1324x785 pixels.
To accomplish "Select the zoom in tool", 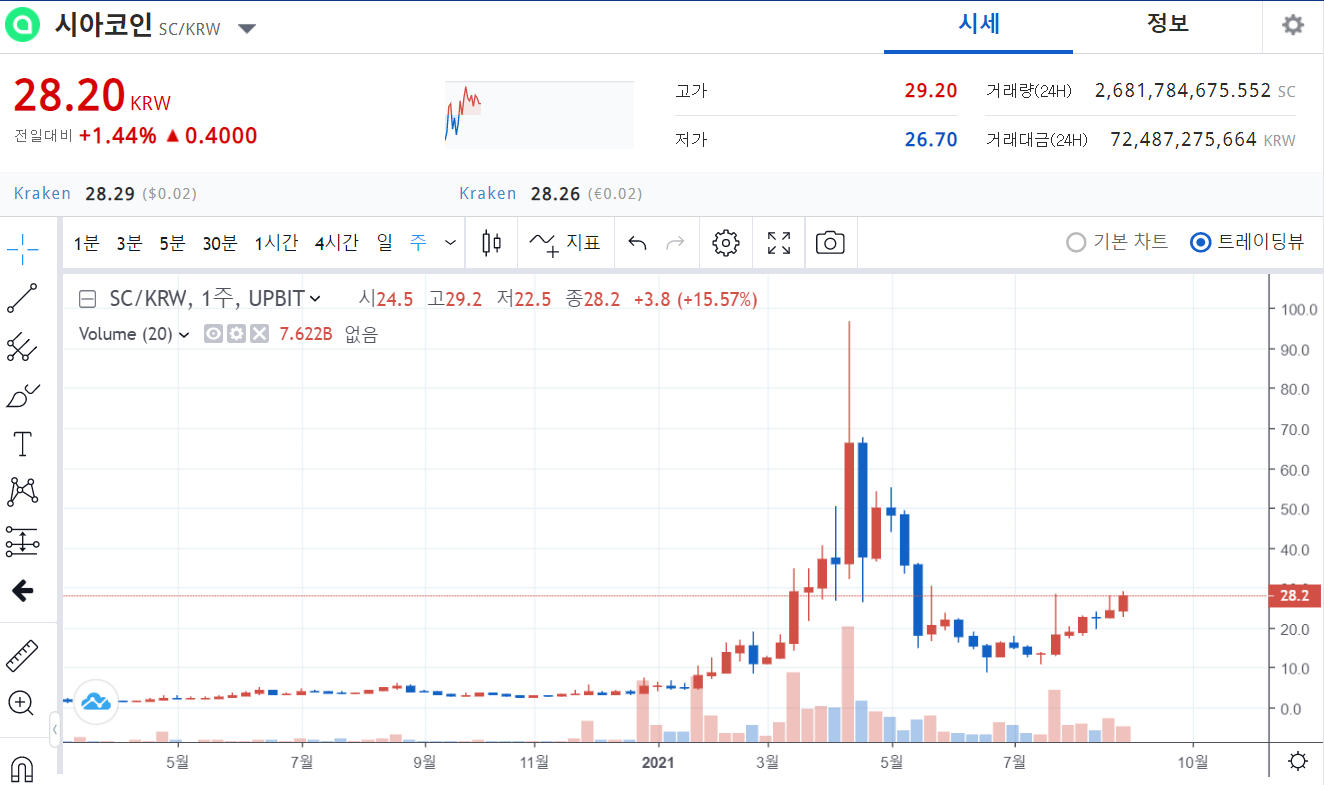I will [x=22, y=703].
